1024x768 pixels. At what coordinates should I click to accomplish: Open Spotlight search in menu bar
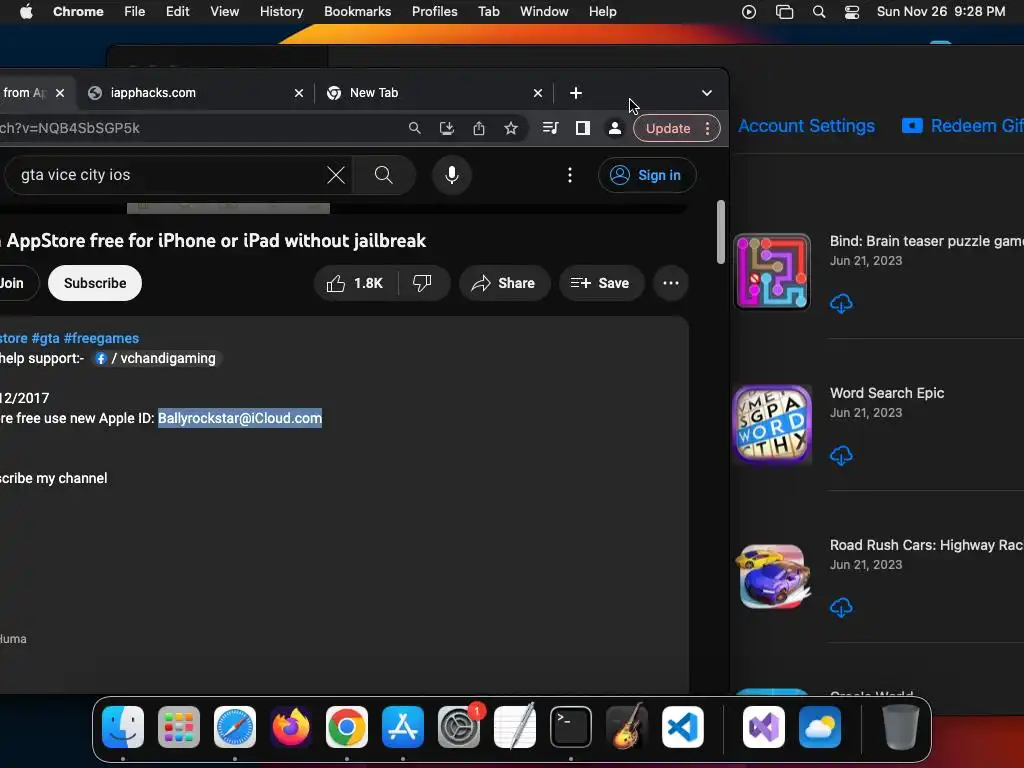pyautogui.click(x=819, y=12)
